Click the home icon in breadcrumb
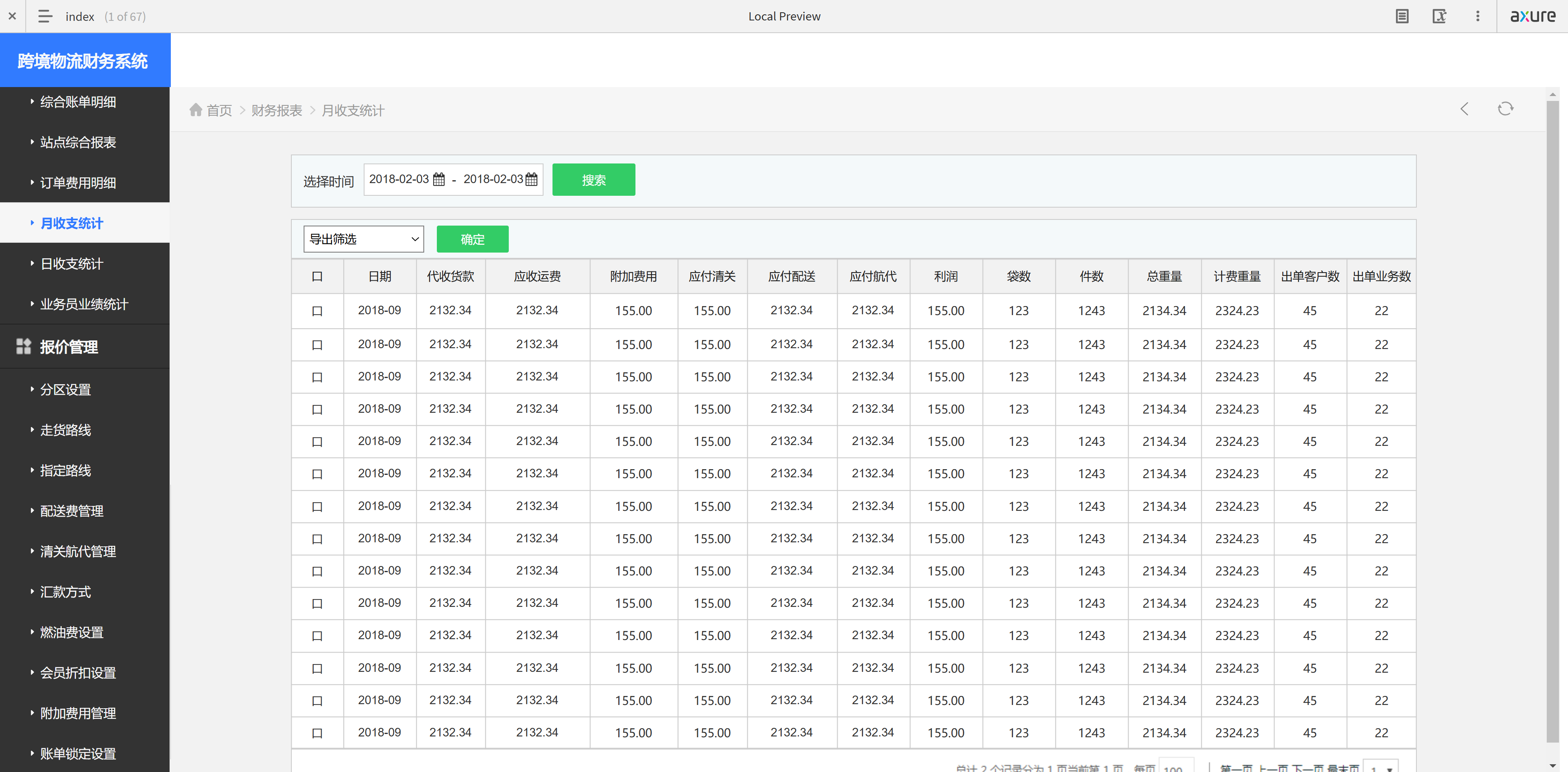Viewport: 1568px width, 772px height. pyautogui.click(x=195, y=110)
